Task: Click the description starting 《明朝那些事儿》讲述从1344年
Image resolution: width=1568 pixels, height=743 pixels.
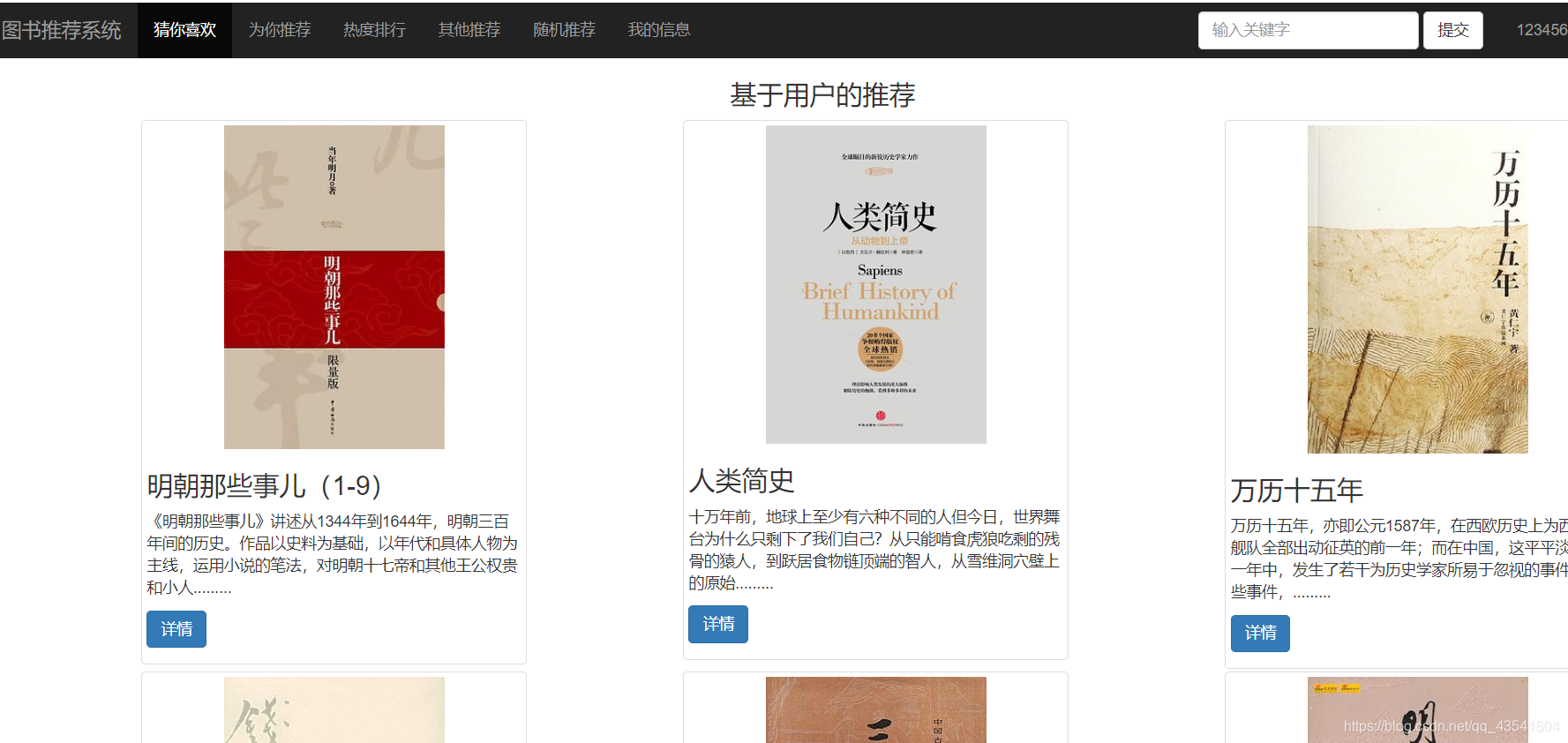Action: click(x=334, y=554)
